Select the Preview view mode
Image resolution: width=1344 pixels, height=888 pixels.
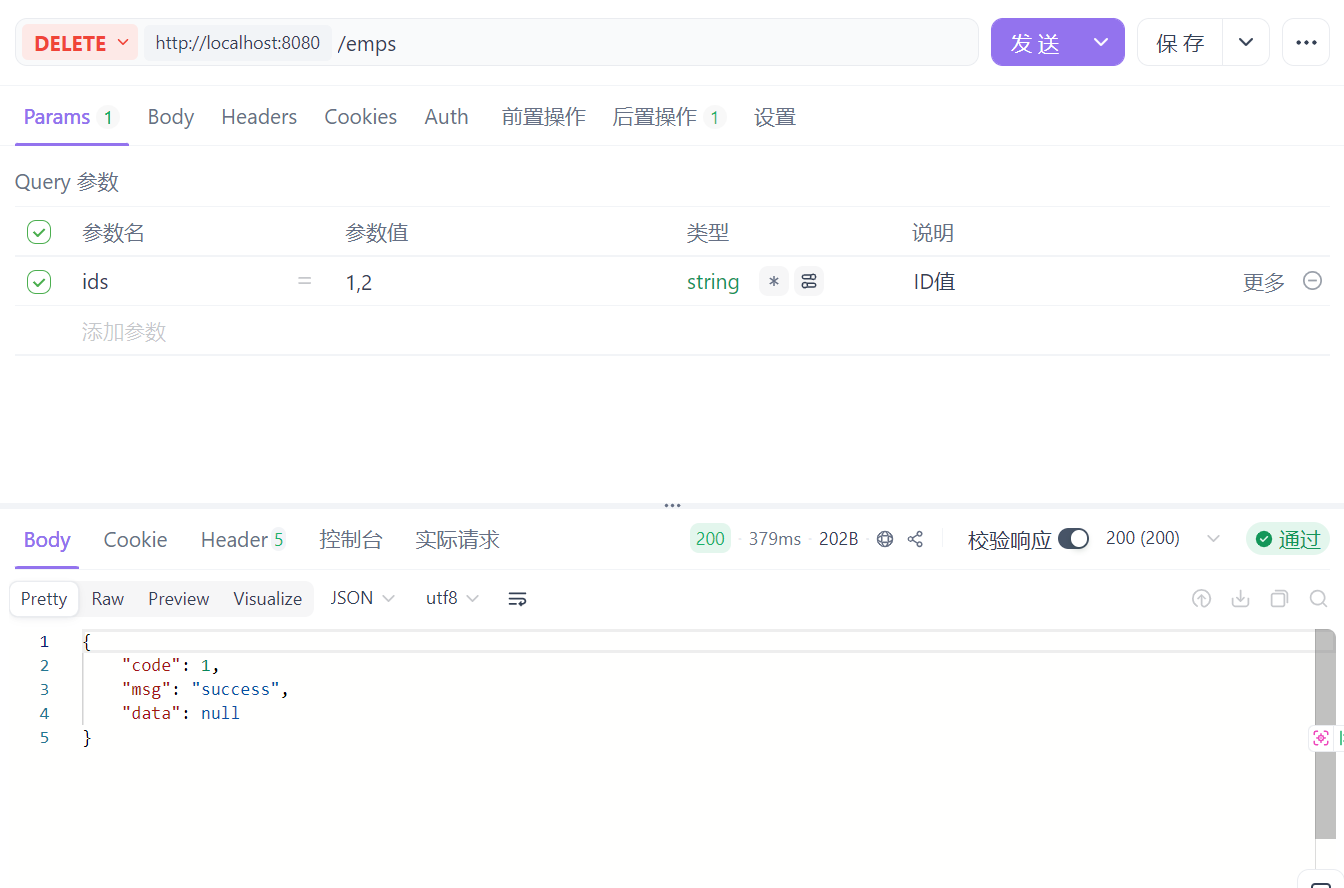point(179,599)
